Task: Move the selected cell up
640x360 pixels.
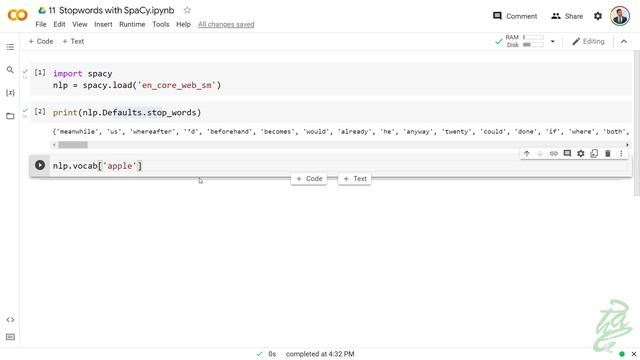Action: 527,153
